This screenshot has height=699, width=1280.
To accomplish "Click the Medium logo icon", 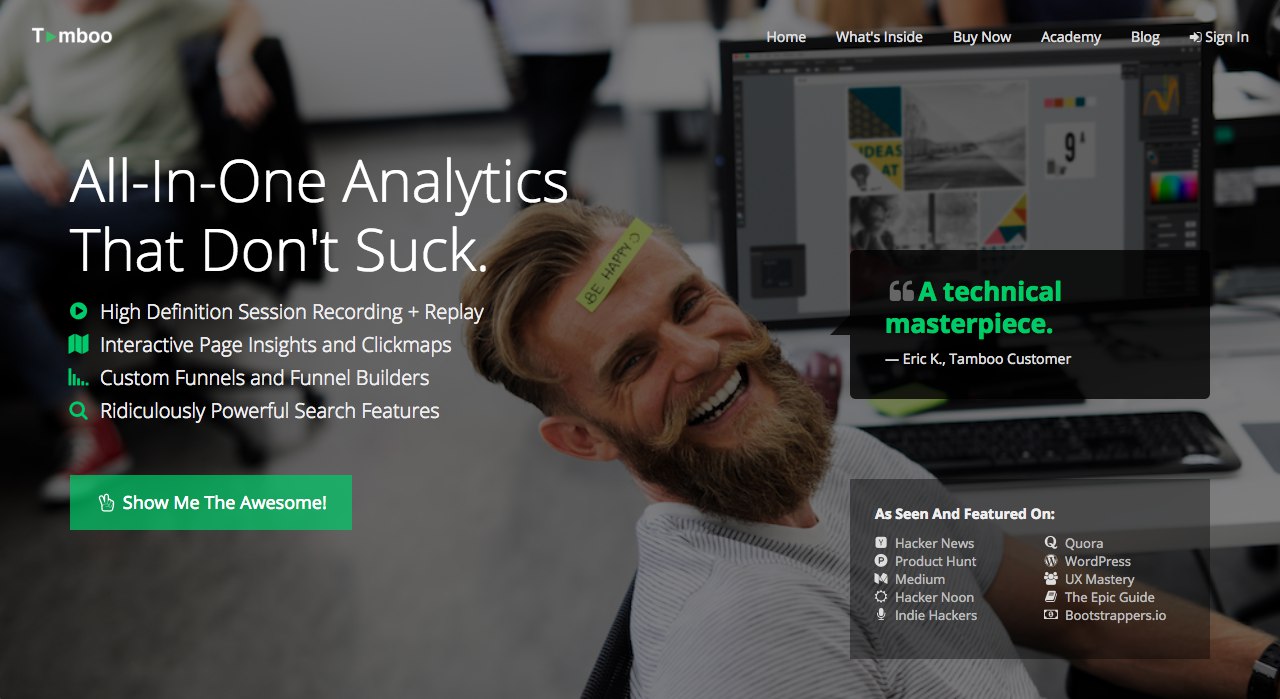I will point(881,579).
